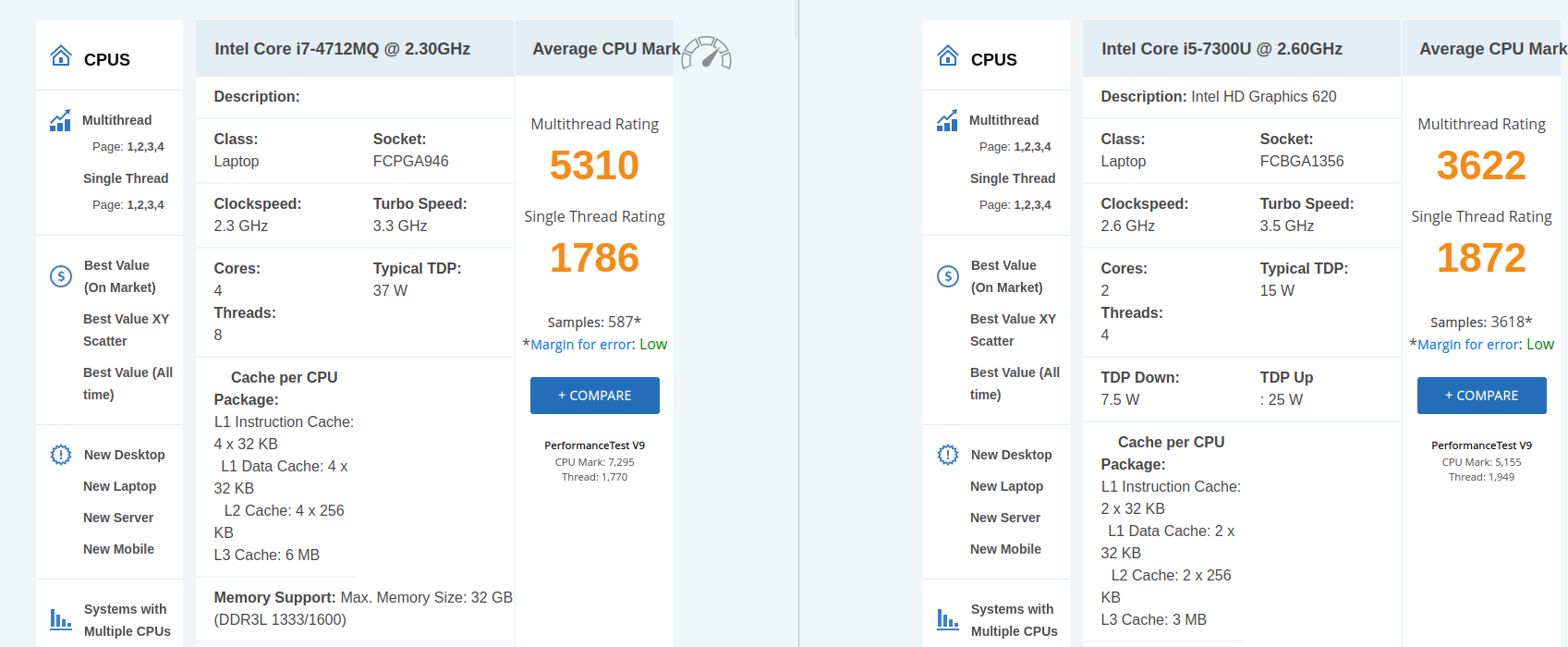Image resolution: width=1568 pixels, height=647 pixels.
Task: Click the 1872 single thread rating value
Action: 1481,258
